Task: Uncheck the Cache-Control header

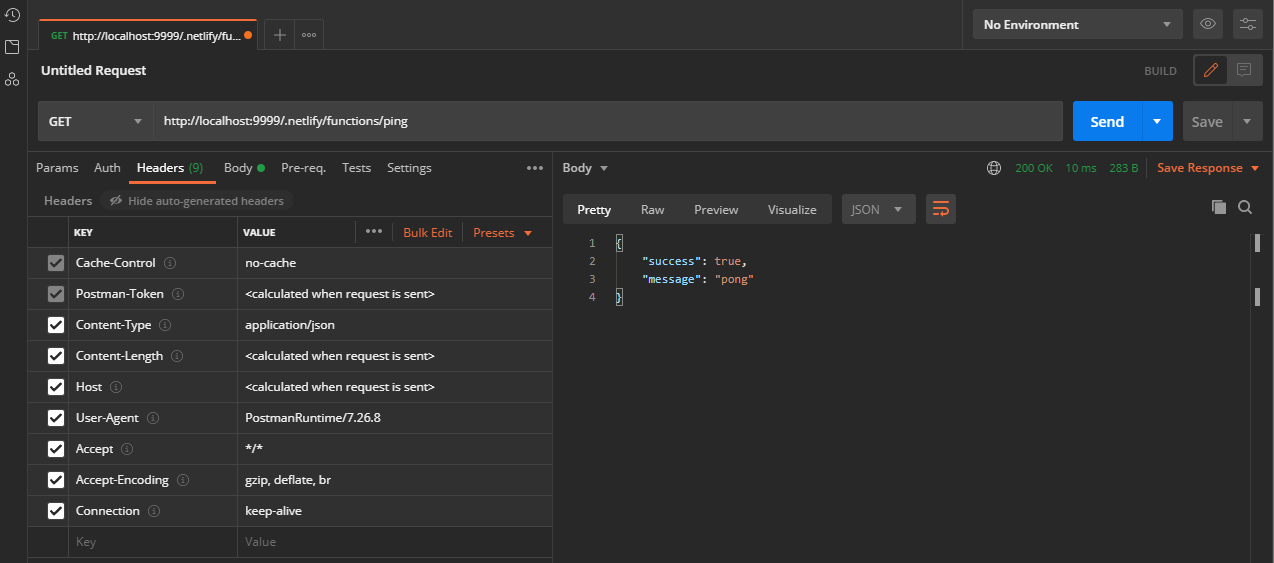Action: tap(56, 263)
